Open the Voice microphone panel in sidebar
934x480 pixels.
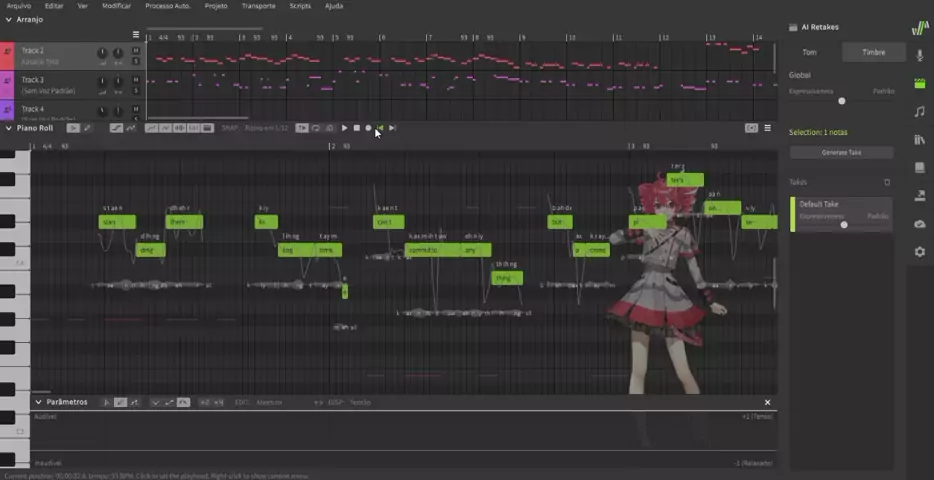click(x=920, y=55)
